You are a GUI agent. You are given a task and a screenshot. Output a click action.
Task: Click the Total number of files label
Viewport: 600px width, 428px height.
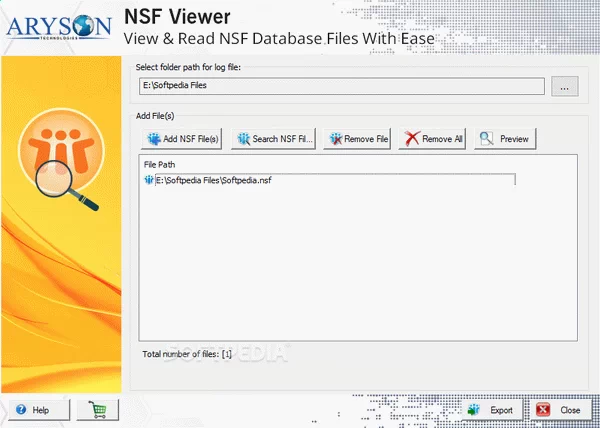click(187, 354)
